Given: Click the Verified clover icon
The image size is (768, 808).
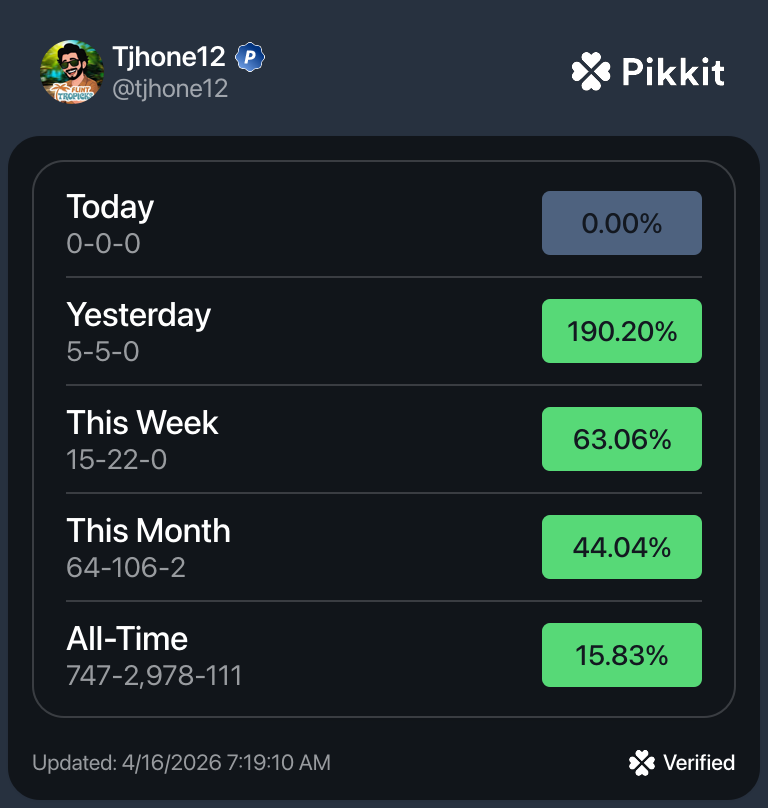Looking at the screenshot, I should tap(642, 763).
